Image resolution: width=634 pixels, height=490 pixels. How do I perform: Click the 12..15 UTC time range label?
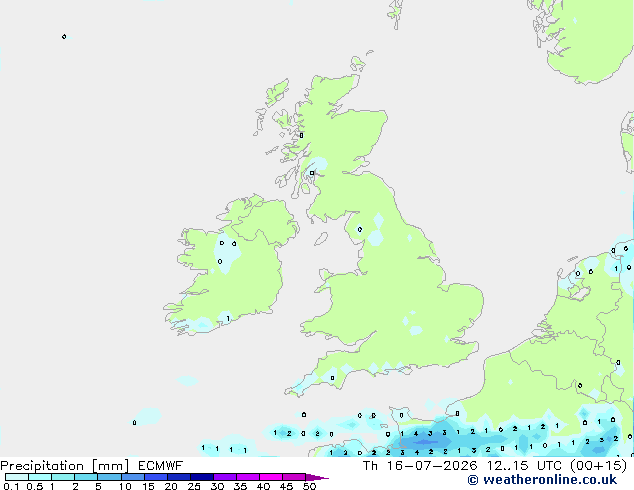(524, 466)
